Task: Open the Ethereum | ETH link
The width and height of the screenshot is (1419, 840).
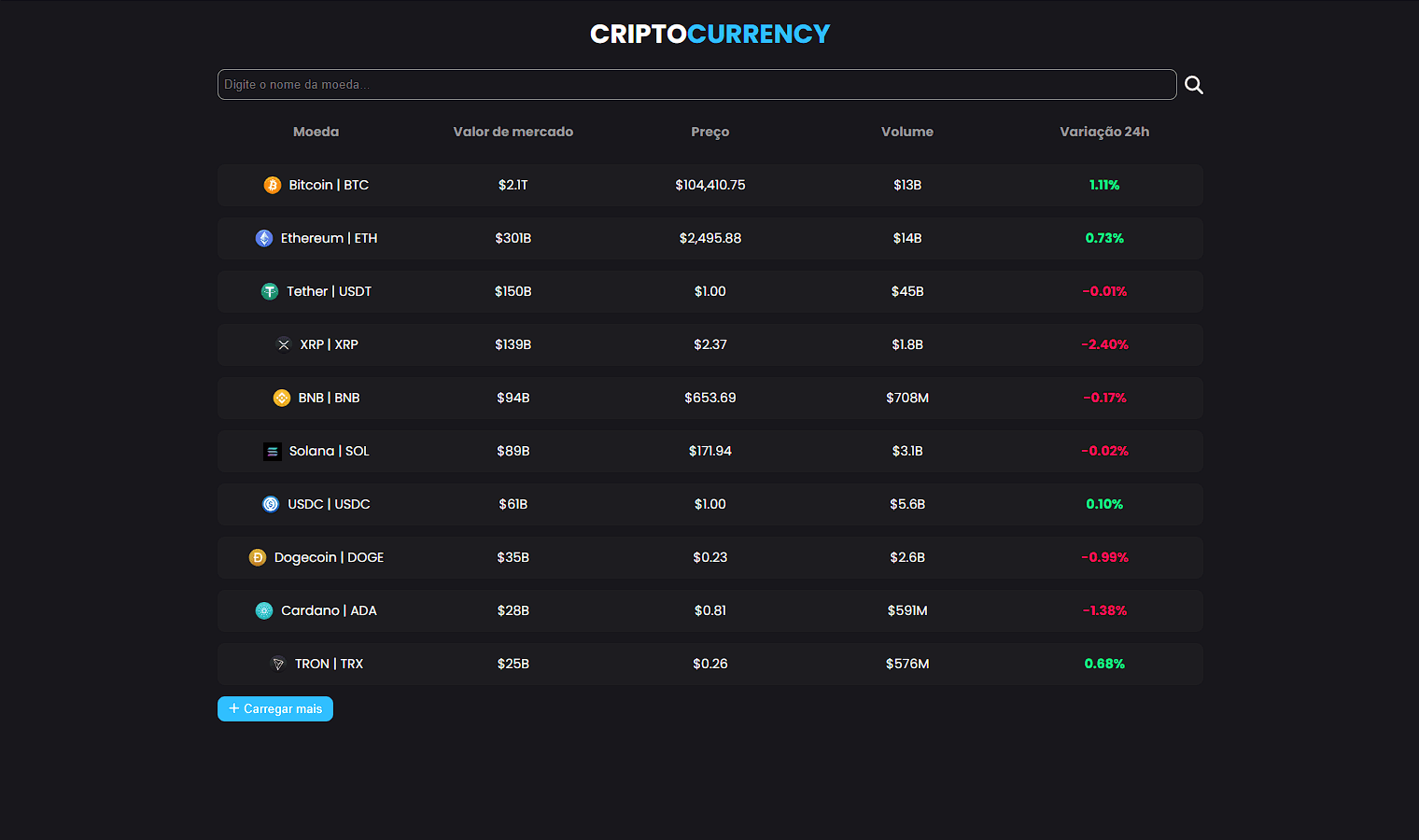Action: pos(329,238)
